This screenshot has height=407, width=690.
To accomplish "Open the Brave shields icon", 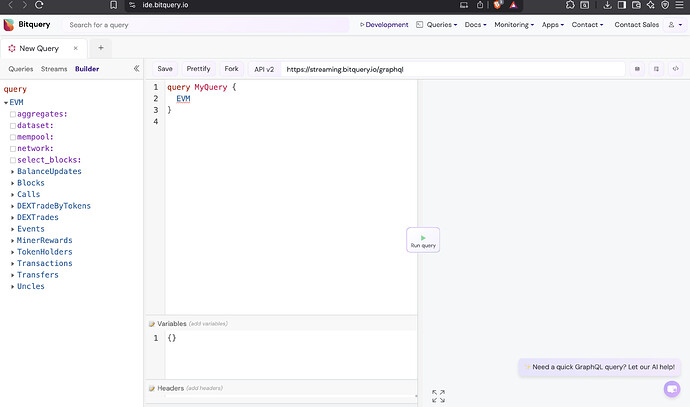I will [497, 5].
